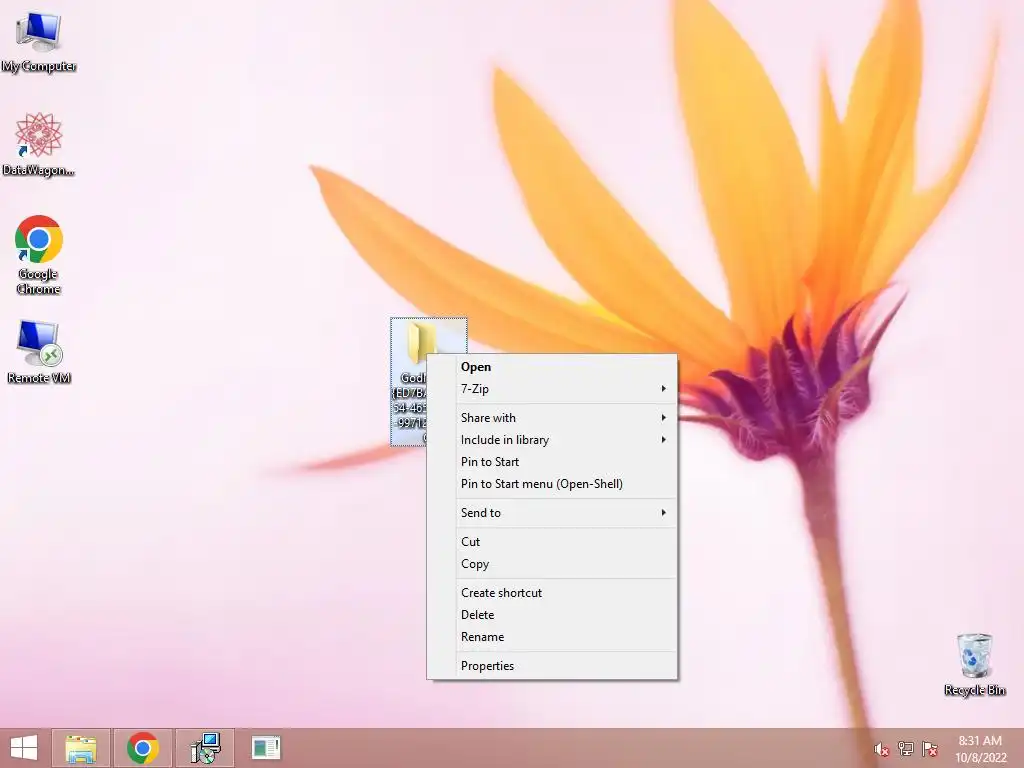1024x768 pixels.
Task: Open the My Computer desktop icon
Action: coord(39,40)
